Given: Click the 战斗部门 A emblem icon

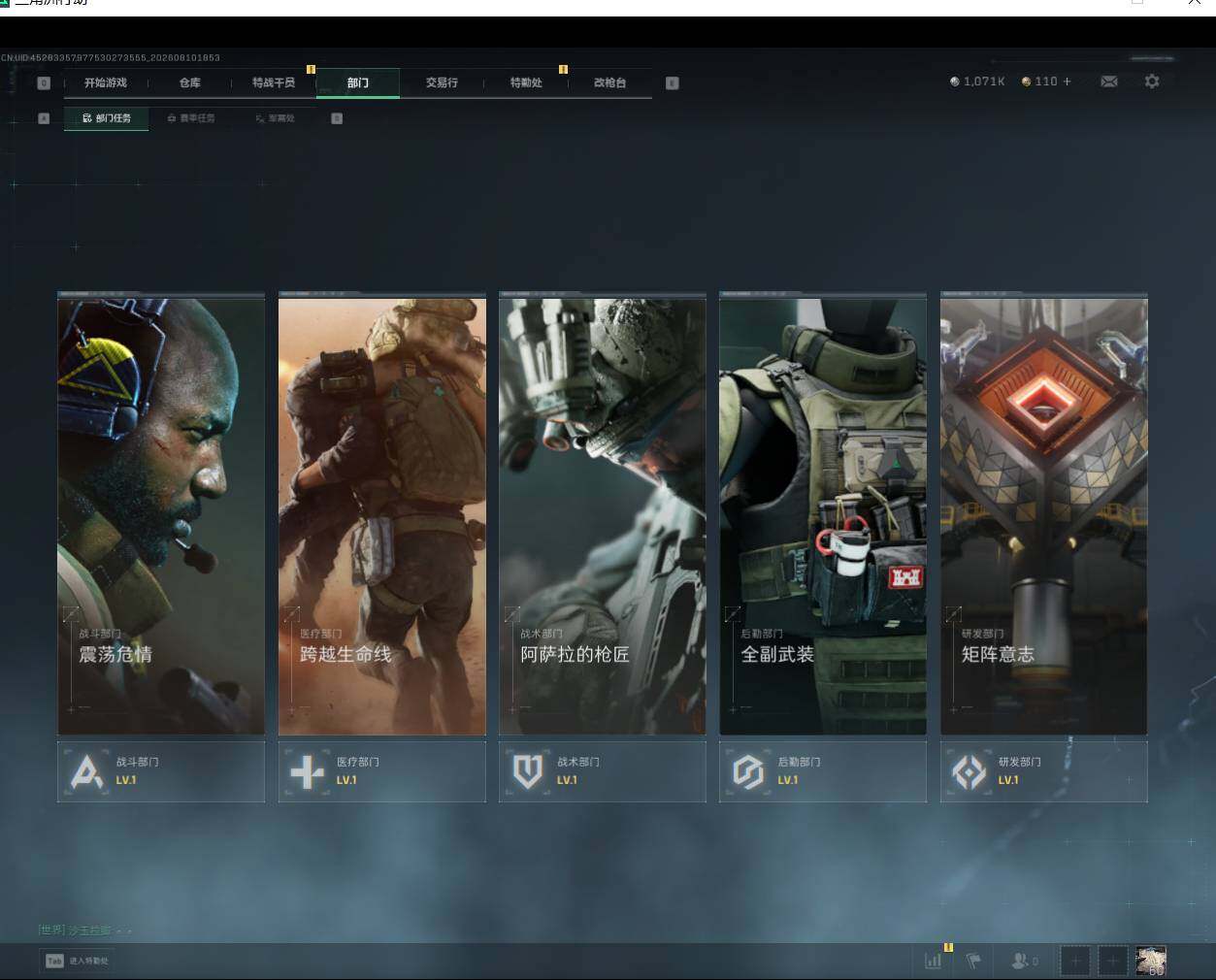Looking at the screenshot, I should 86,772.
